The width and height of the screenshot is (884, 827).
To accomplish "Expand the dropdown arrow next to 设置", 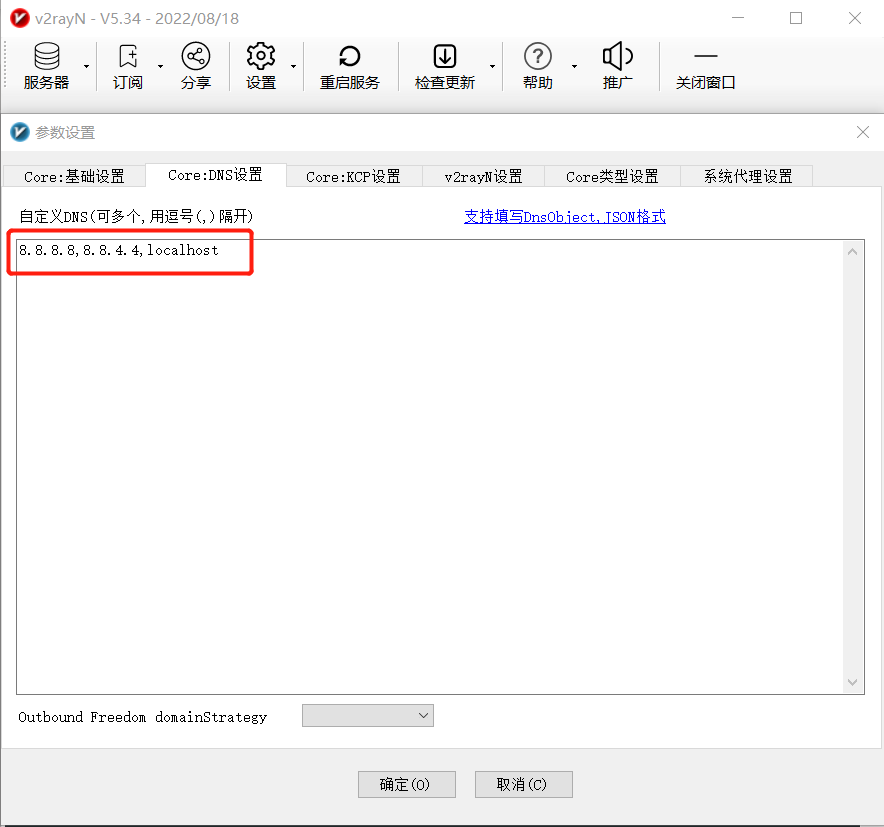I will click(x=293, y=66).
